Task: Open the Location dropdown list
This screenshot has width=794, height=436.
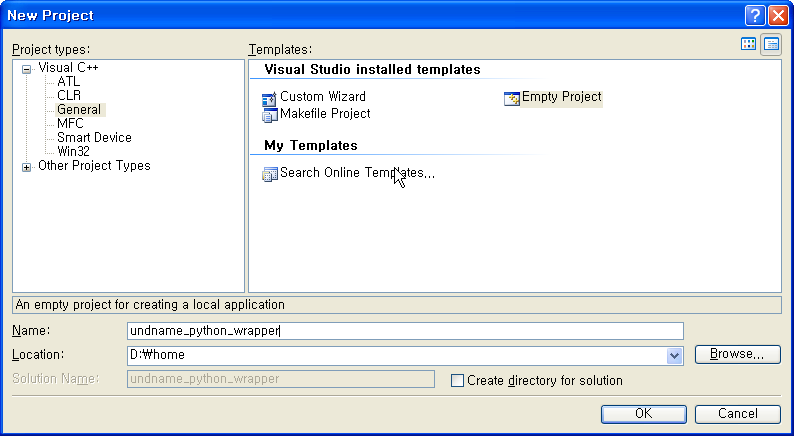Action: click(x=674, y=356)
